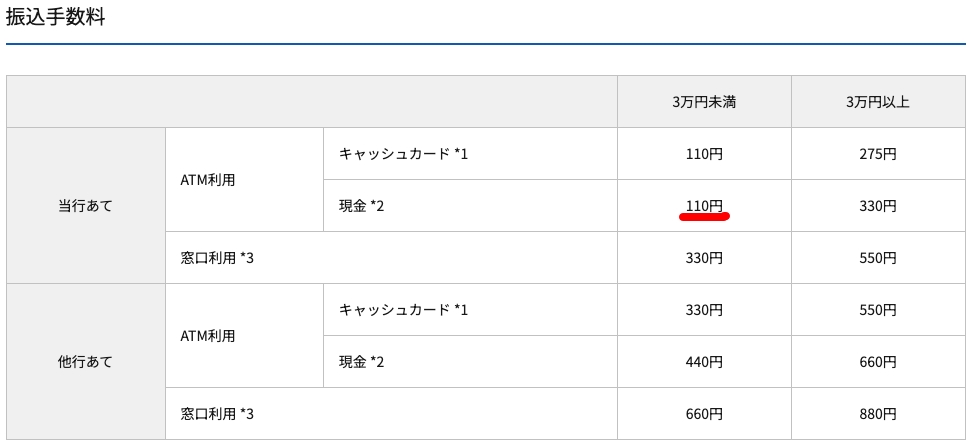The image size is (971, 446).
Task: Select the 3万円未満 column header
Action: point(704,102)
